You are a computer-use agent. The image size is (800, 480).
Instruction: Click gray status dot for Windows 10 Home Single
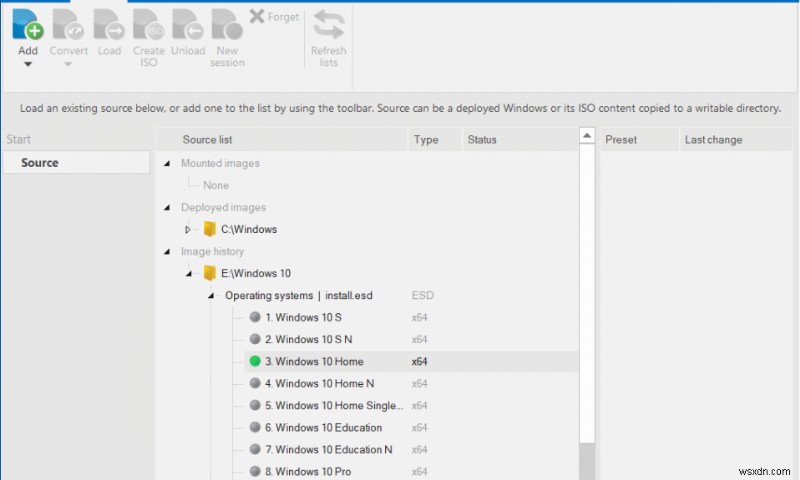(x=255, y=405)
